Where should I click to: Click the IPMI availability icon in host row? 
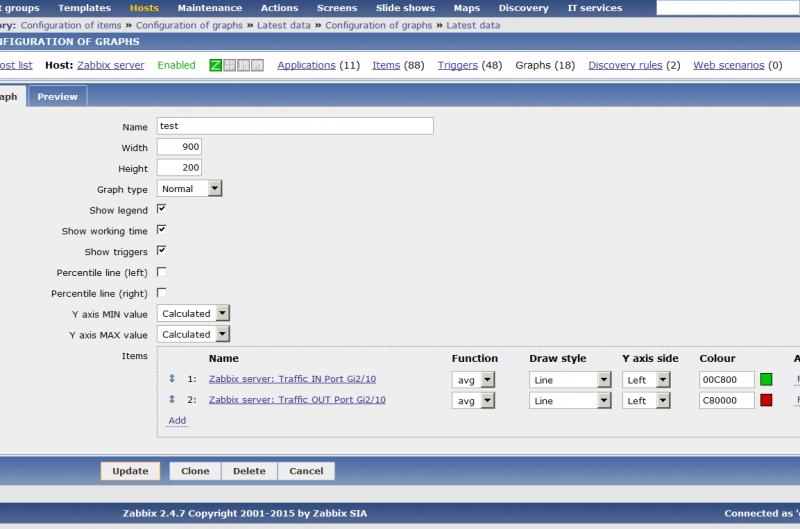coord(257,65)
